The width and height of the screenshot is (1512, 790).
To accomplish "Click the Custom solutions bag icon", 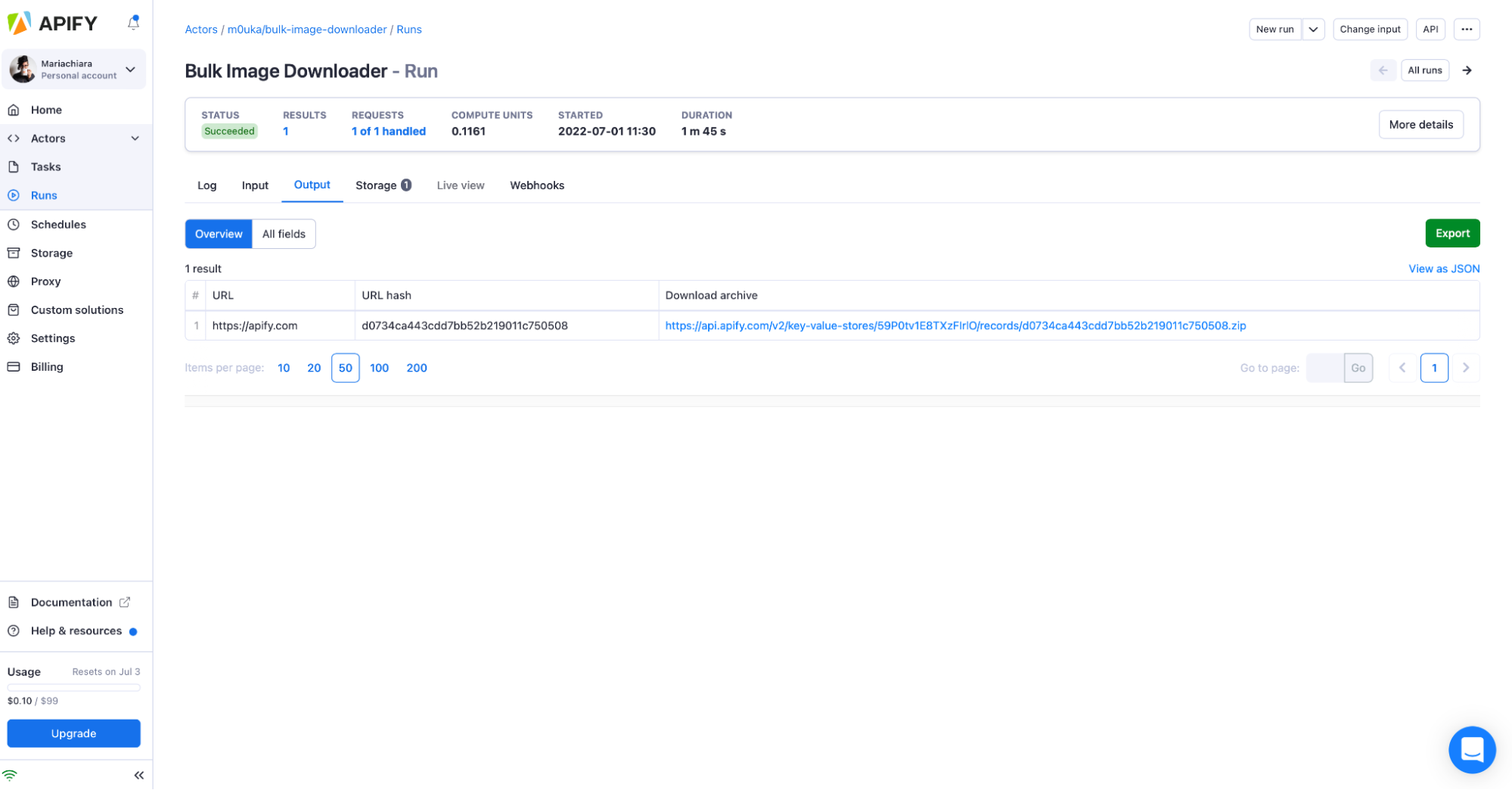I will tap(14, 309).
